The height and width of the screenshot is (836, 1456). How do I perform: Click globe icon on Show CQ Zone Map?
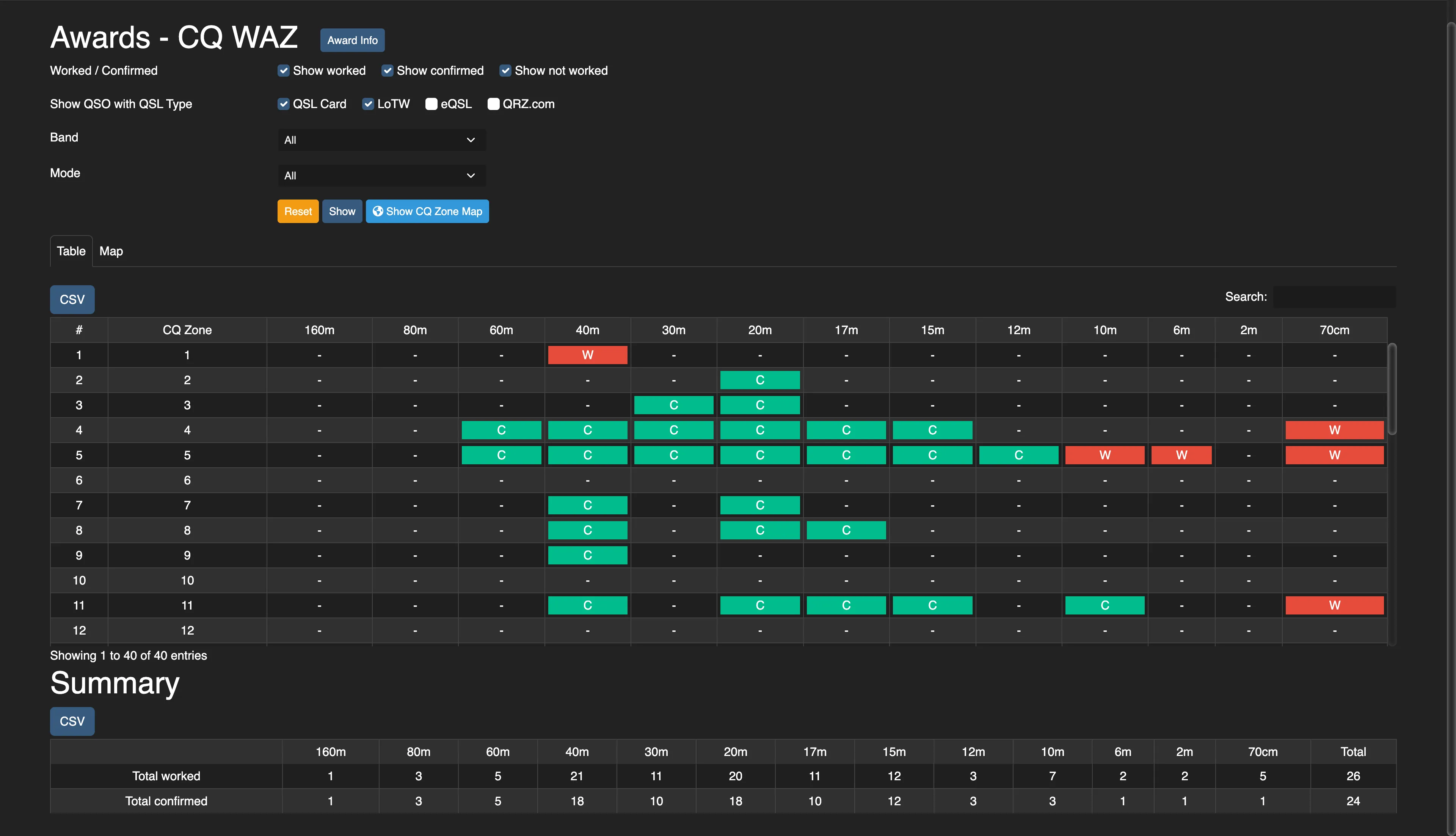pyautogui.click(x=378, y=211)
